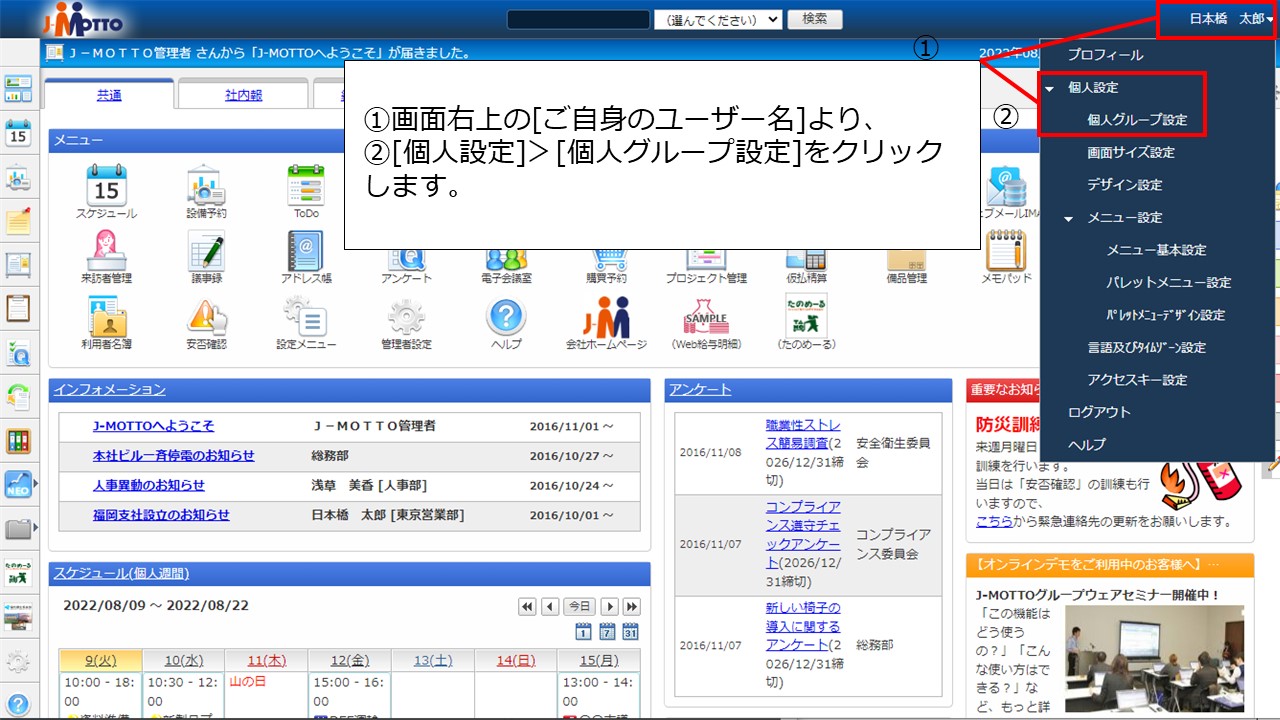This screenshot has width=1280, height=720.
Task: Switch to the 社内報 tab
Action: 243,95
